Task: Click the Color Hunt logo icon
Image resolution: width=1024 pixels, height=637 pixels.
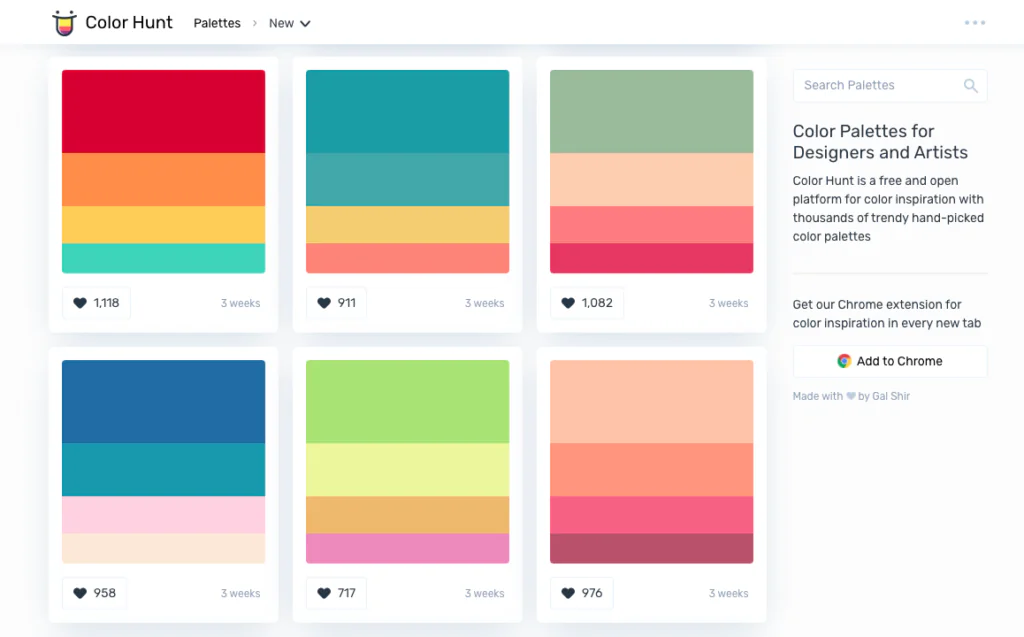Action: (64, 23)
